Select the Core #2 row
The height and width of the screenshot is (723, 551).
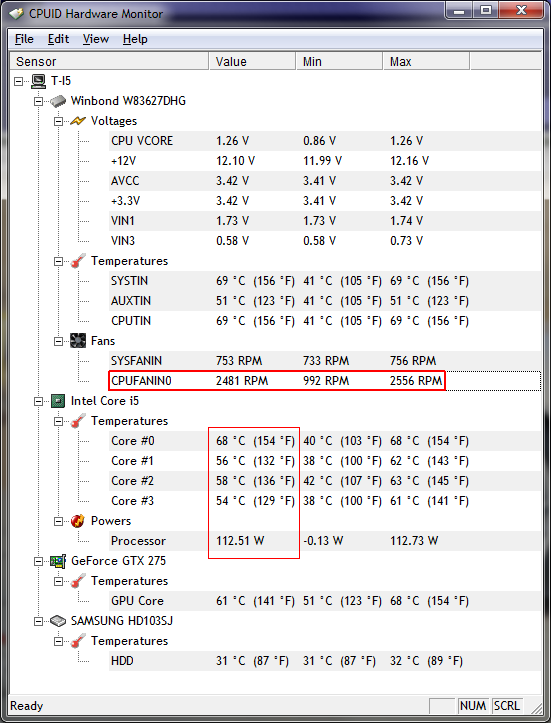(x=325, y=481)
